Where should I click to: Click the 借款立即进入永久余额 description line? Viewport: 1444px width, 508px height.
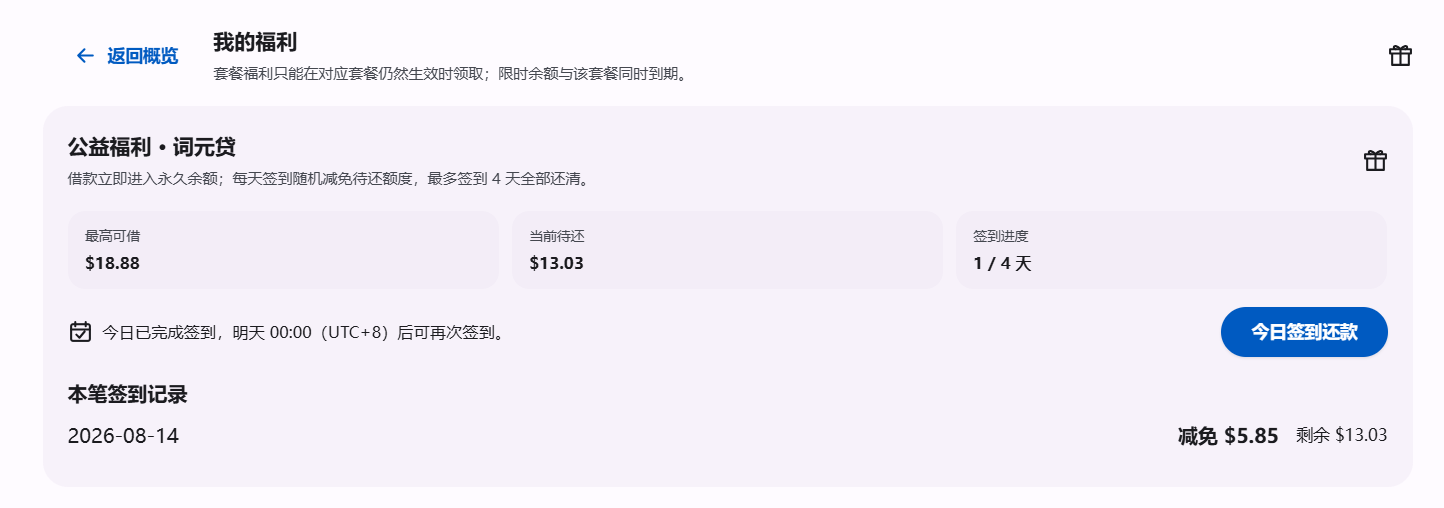(328, 179)
